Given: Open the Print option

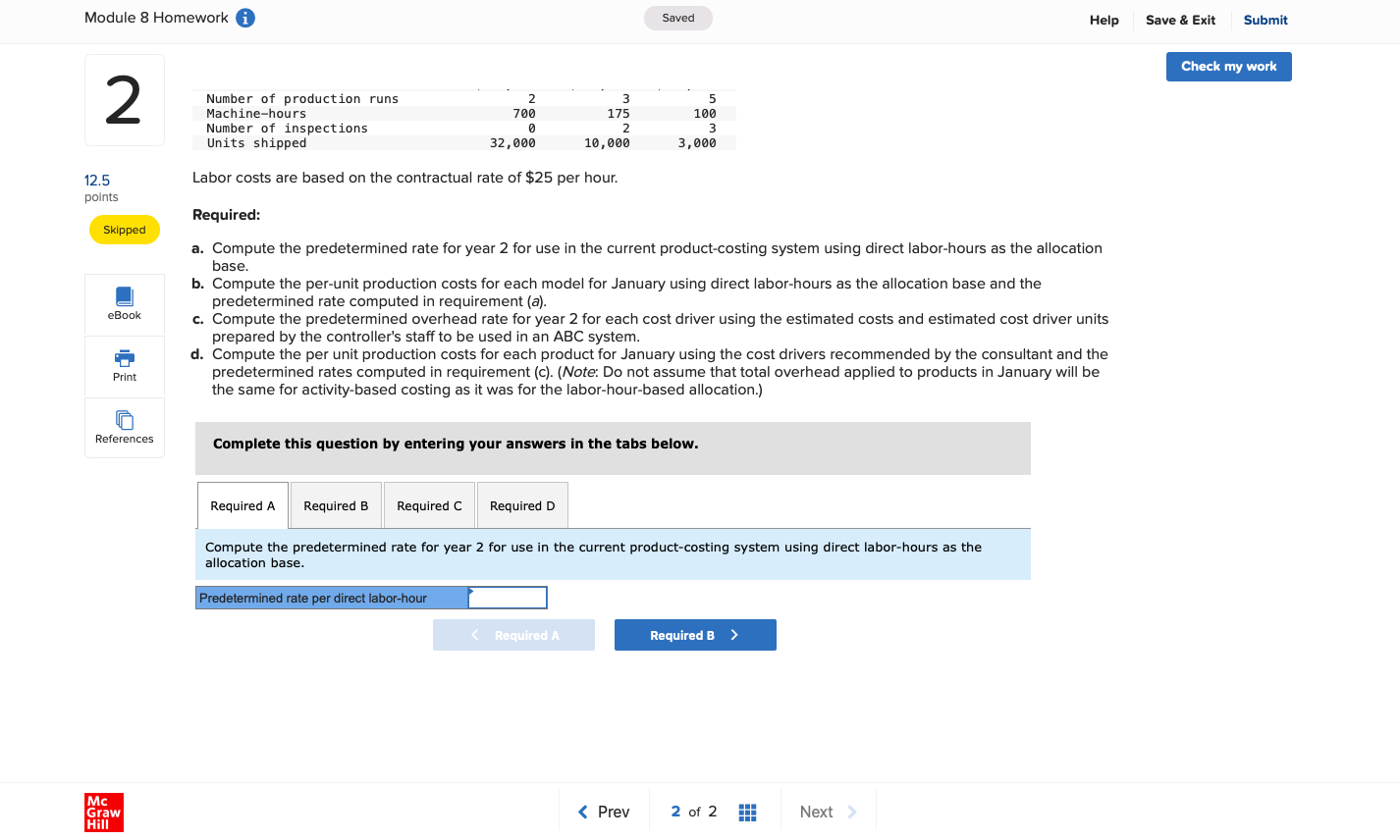Looking at the screenshot, I should pyautogui.click(x=124, y=366).
